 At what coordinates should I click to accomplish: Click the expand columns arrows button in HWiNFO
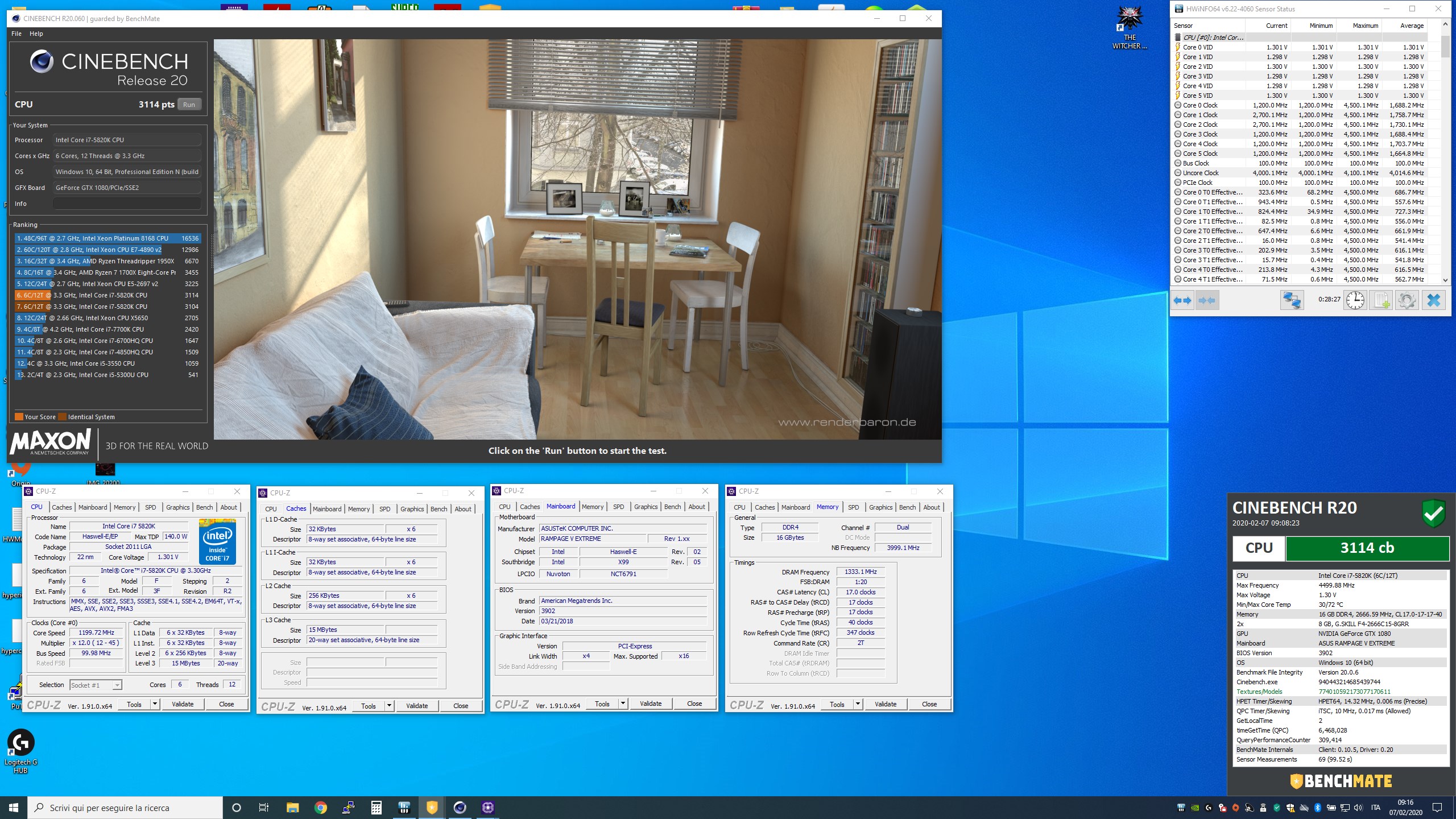pyautogui.click(x=1183, y=300)
